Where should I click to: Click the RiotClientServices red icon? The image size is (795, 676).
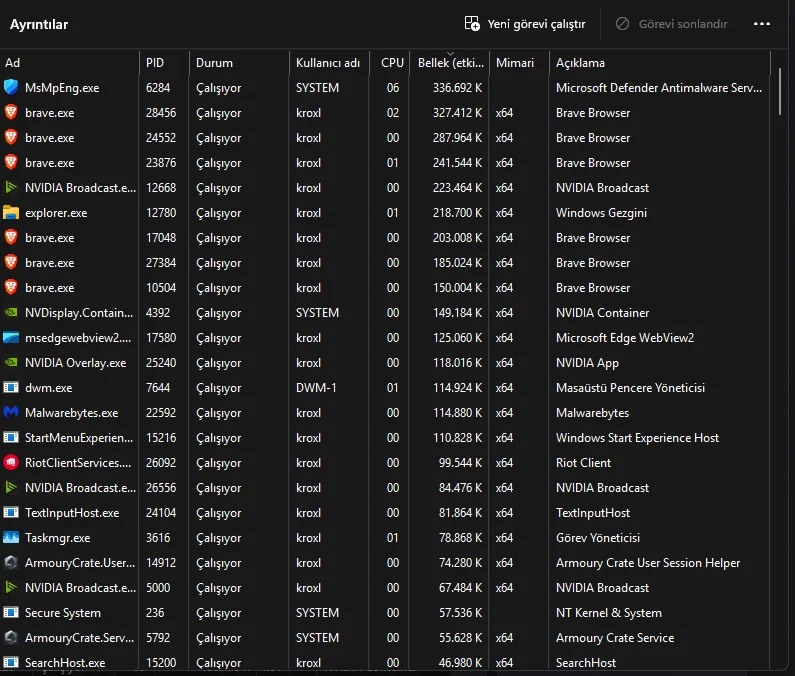pyautogui.click(x=11, y=462)
